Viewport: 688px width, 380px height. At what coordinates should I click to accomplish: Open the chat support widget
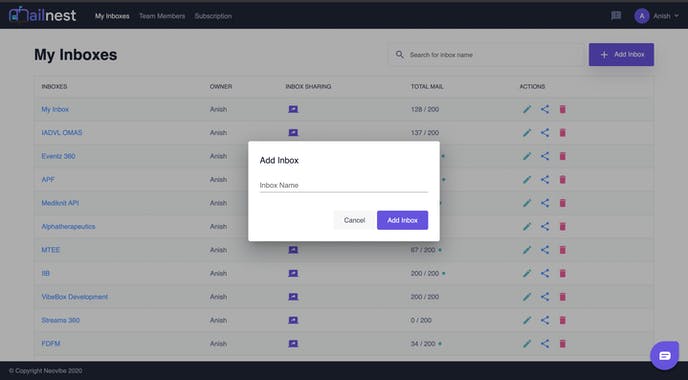point(664,355)
